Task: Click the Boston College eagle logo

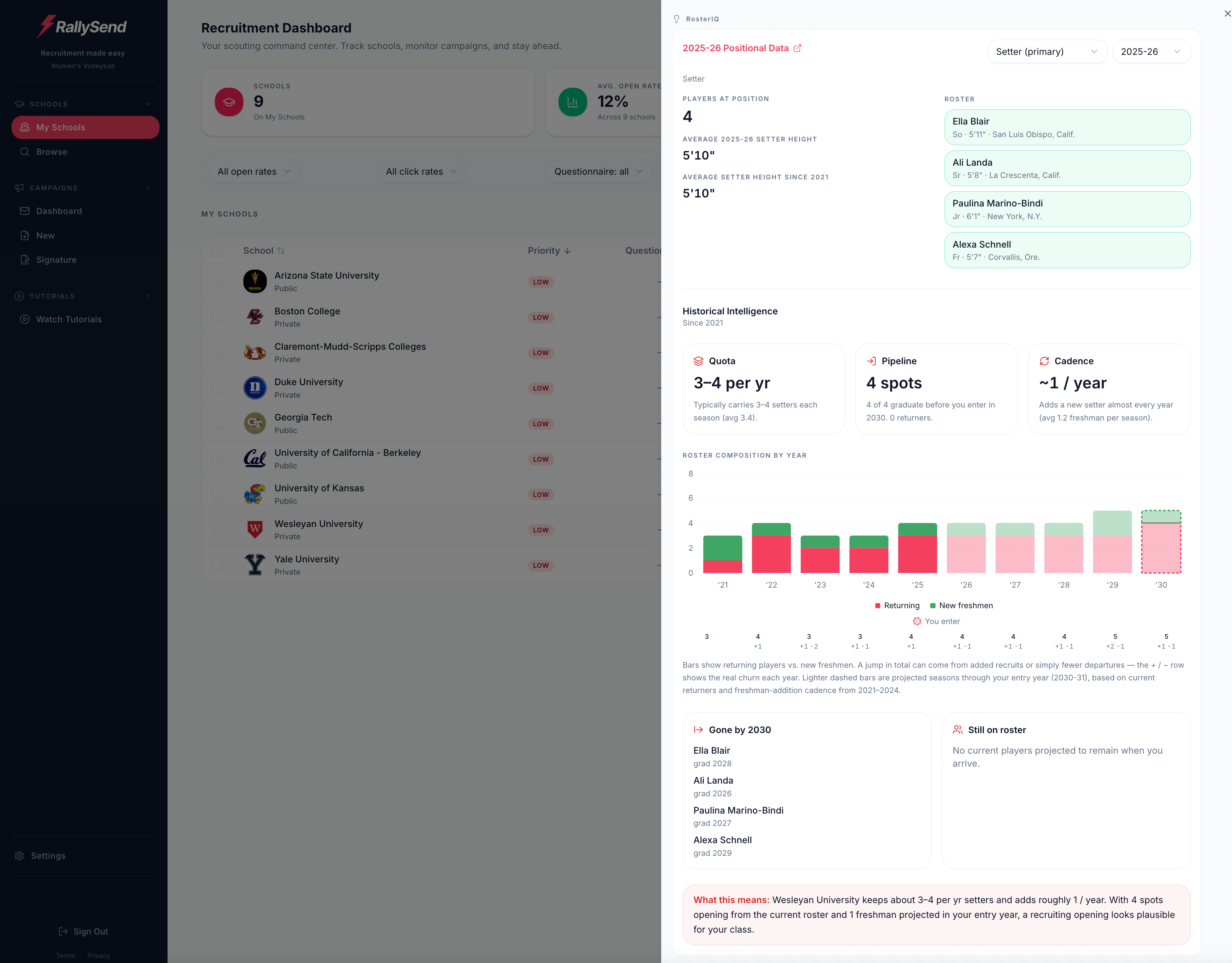Action: point(255,317)
